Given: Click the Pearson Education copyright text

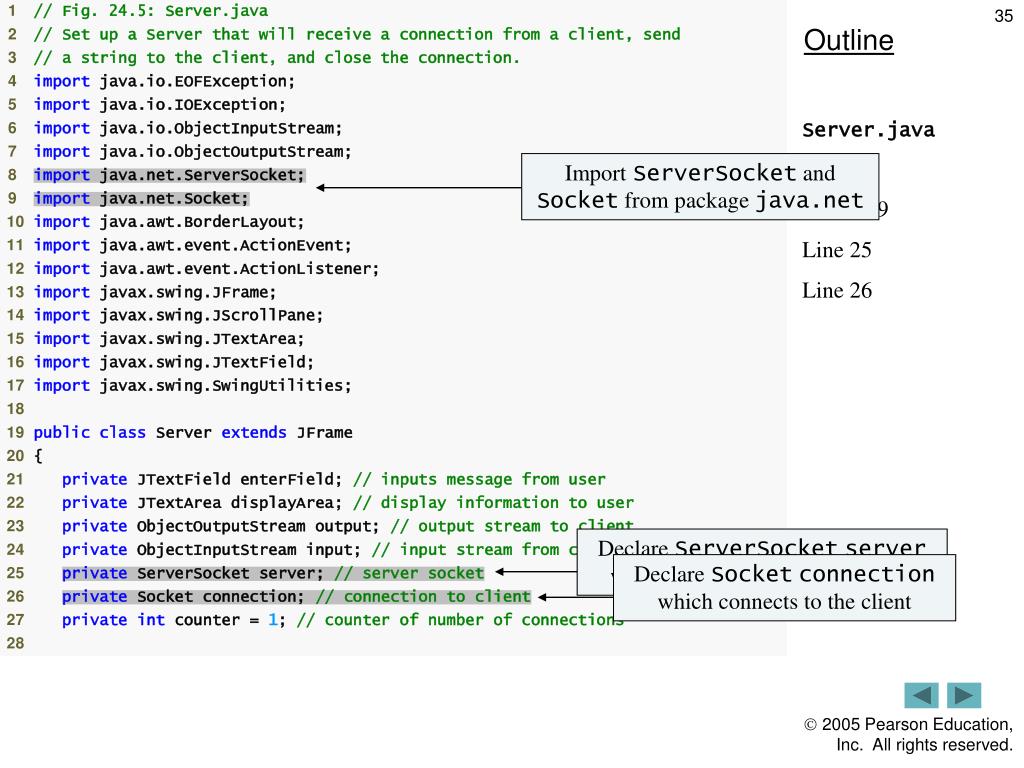Looking at the screenshot, I should pos(908,724).
